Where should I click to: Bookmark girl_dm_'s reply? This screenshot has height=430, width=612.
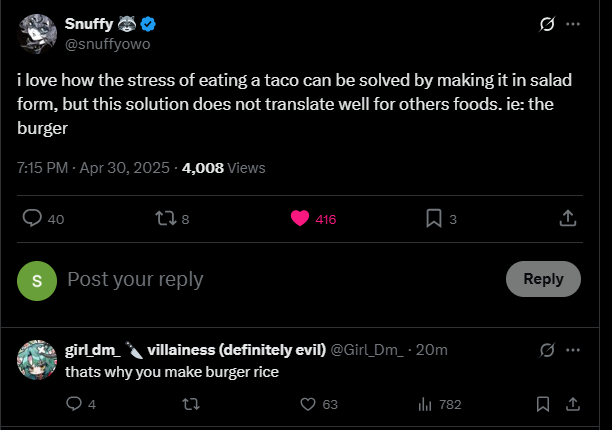click(x=542, y=404)
